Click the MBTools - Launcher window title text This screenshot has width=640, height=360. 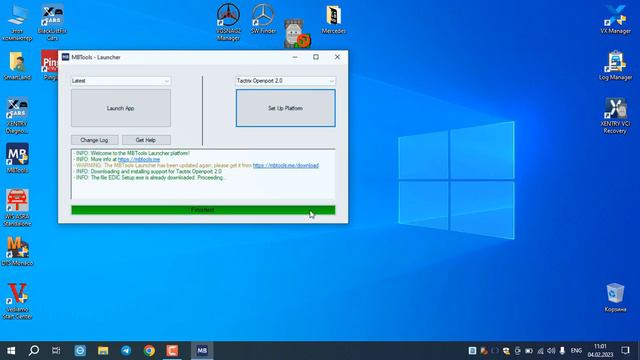[96, 57]
